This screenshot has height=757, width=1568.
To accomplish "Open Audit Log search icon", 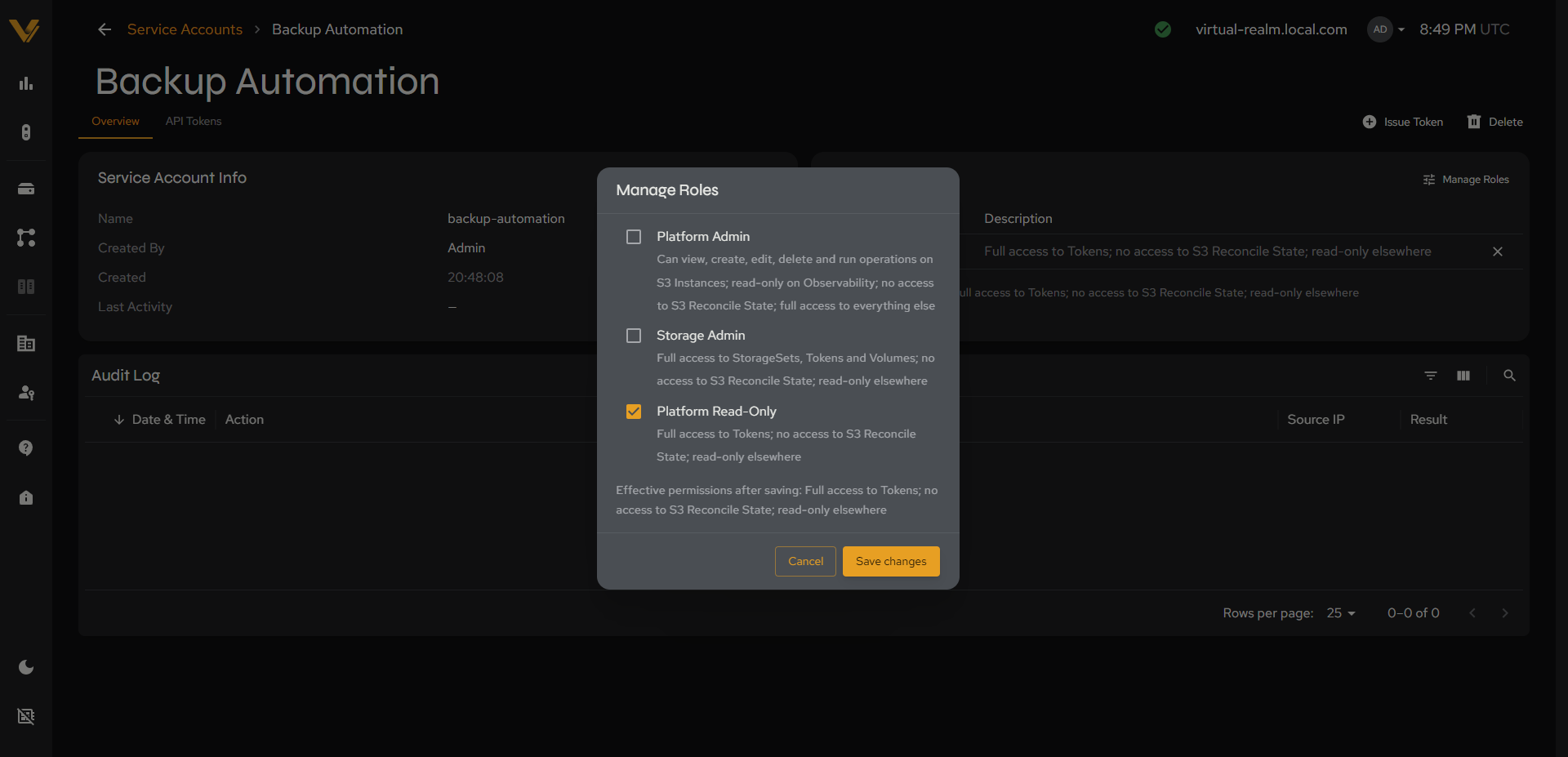I will click(x=1509, y=376).
